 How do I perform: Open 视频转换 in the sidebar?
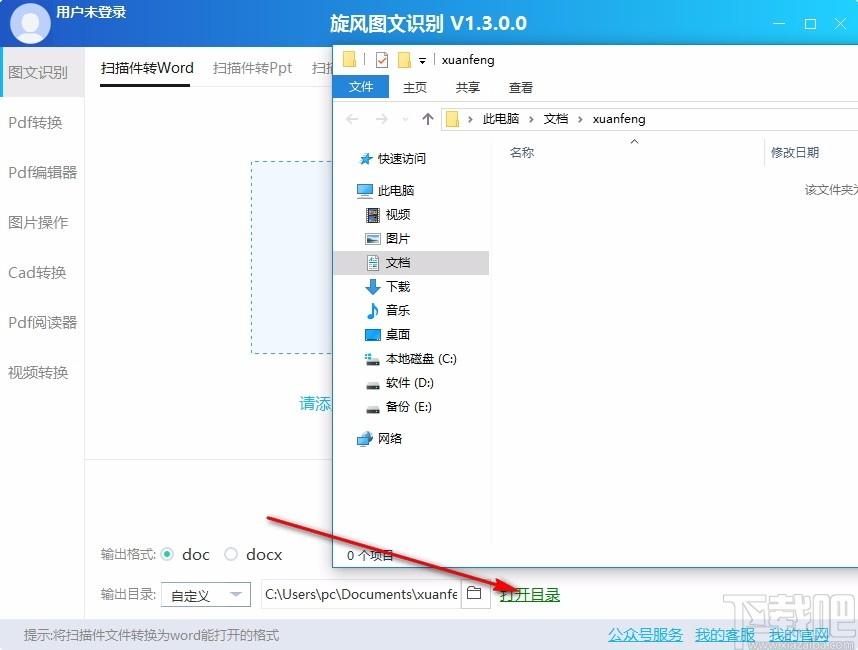tap(38, 373)
